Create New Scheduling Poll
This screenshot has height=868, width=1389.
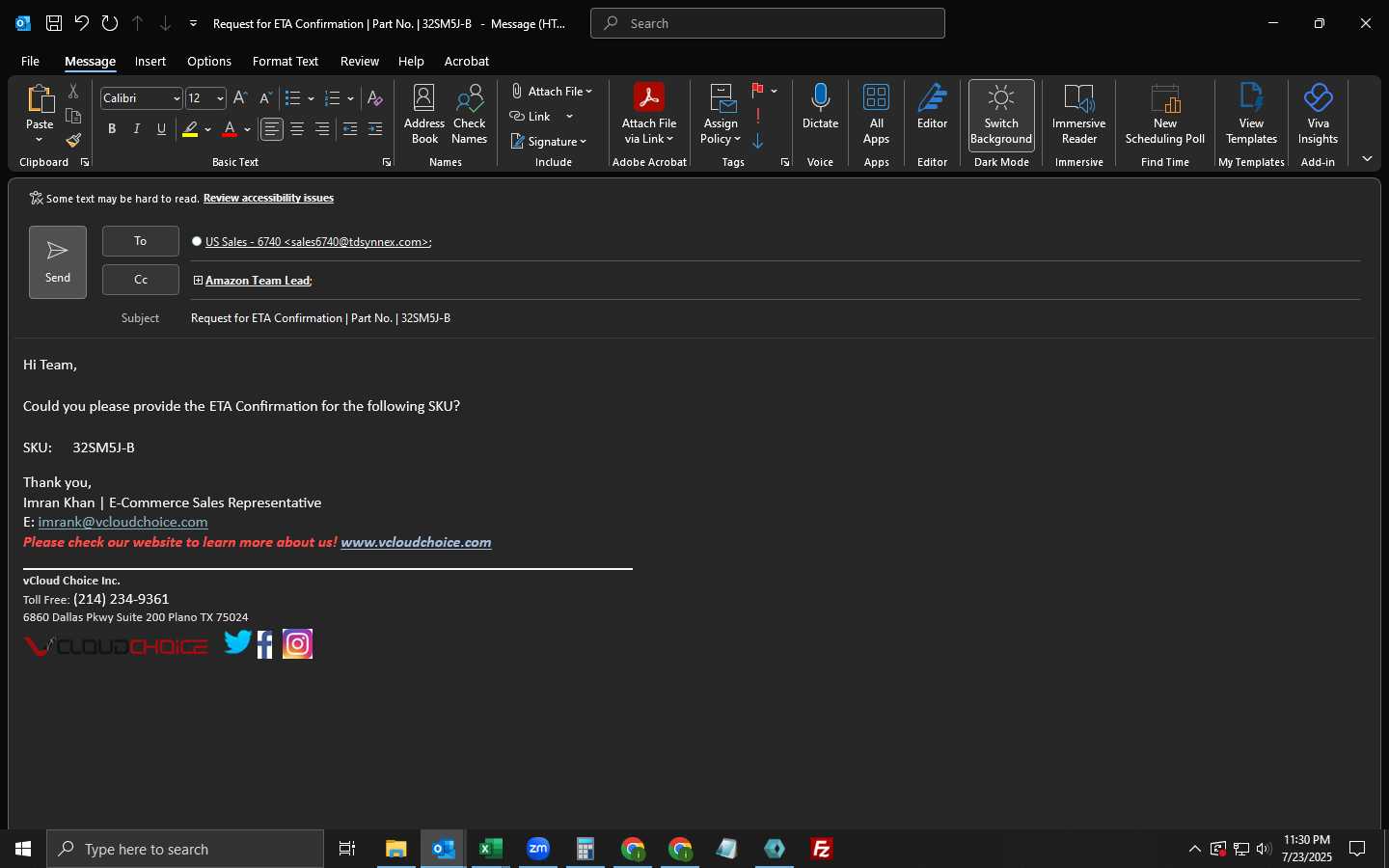(x=1165, y=115)
